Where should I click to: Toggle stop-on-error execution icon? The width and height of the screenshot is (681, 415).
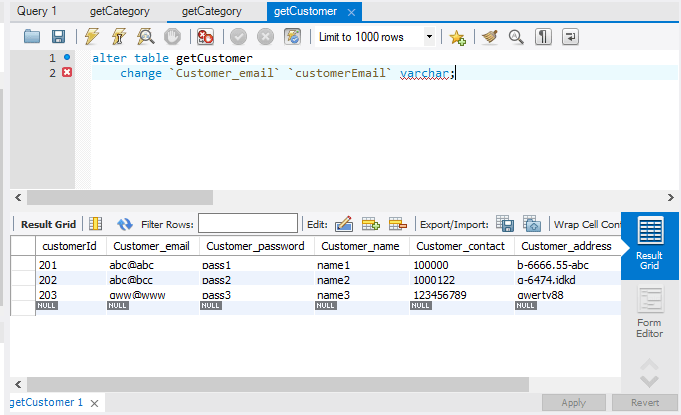tap(205, 37)
